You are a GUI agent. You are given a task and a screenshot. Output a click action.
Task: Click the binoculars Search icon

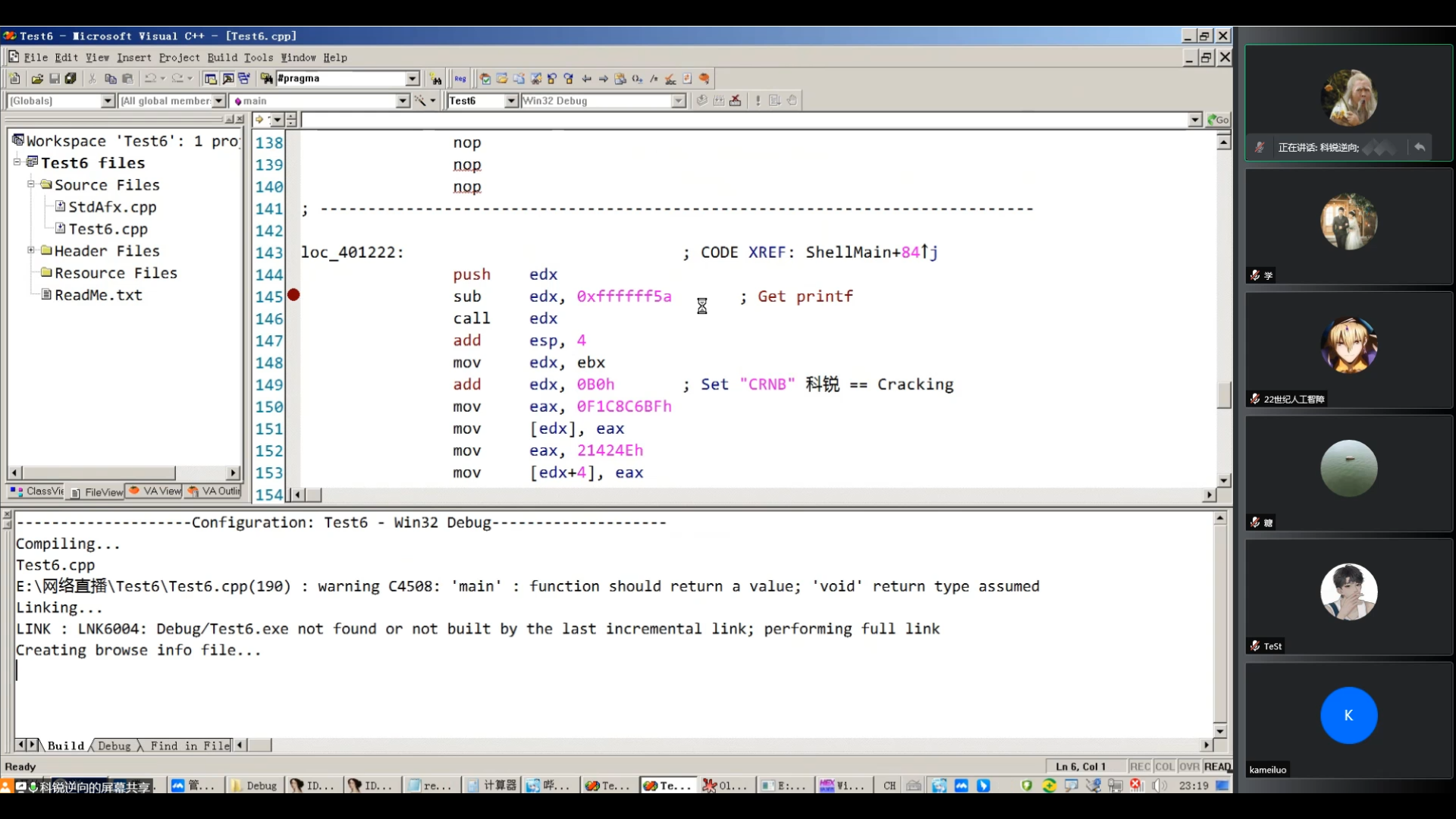pyautogui.click(x=435, y=79)
